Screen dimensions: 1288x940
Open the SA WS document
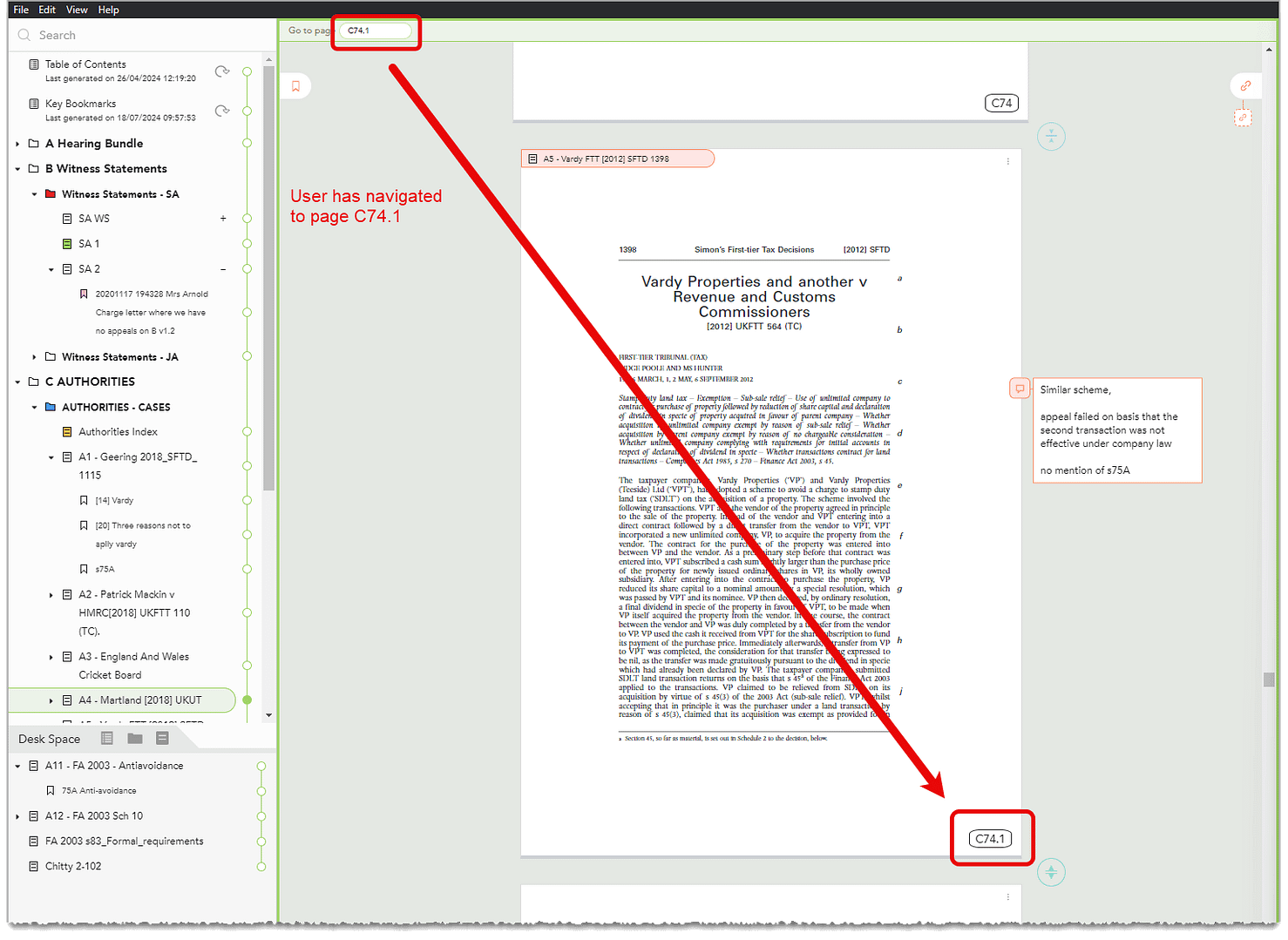94,219
